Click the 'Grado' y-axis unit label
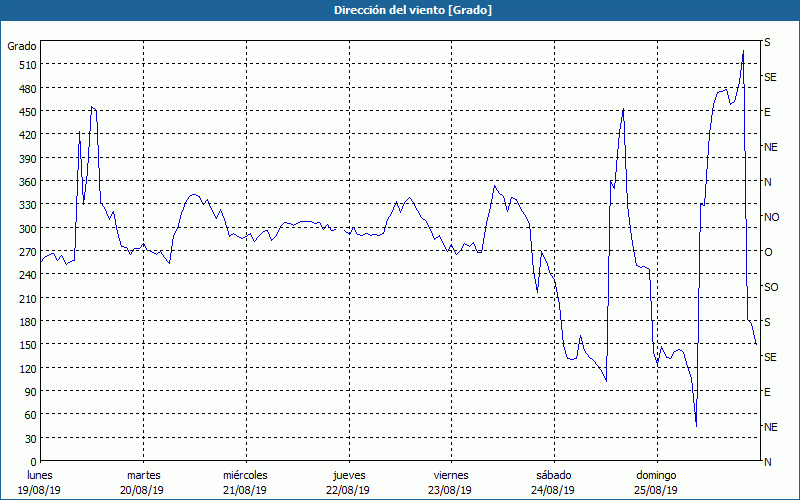The height and width of the screenshot is (500, 800). [22, 46]
